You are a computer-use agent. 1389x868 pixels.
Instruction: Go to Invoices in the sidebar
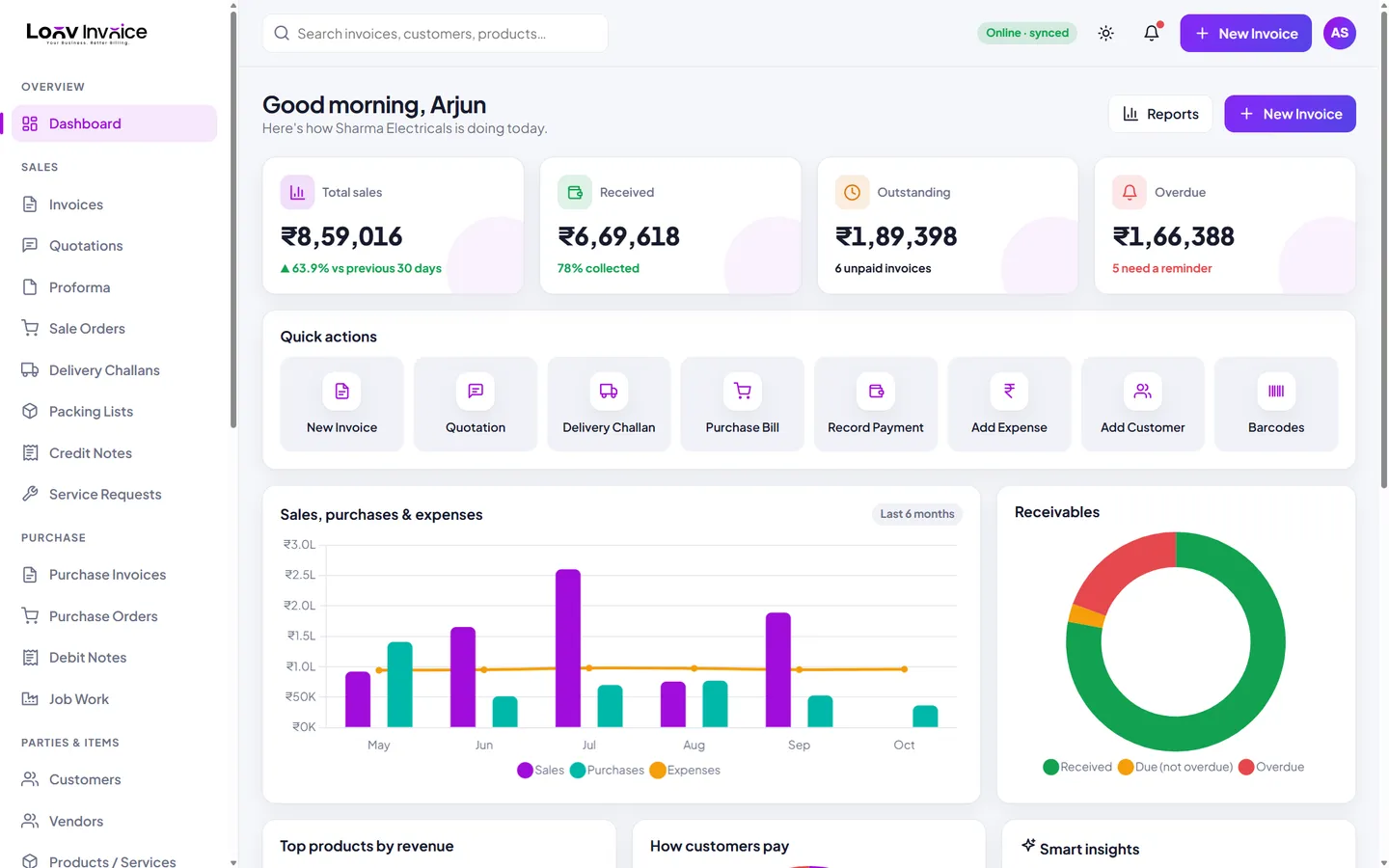114,204
